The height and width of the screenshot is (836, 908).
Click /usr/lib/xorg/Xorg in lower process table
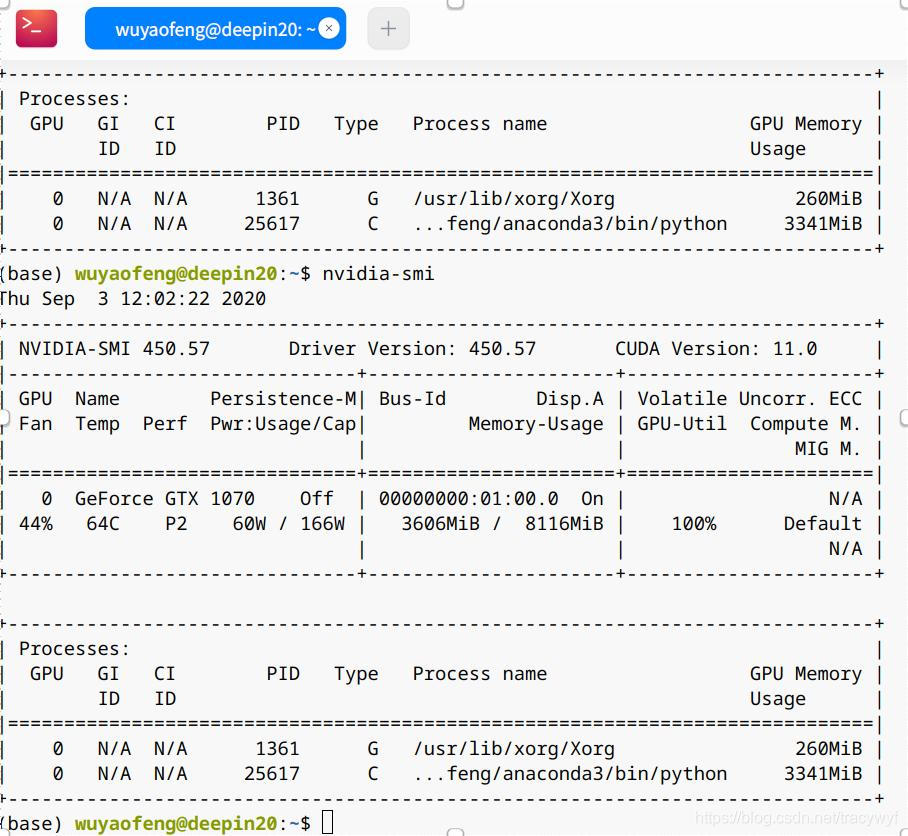[514, 749]
